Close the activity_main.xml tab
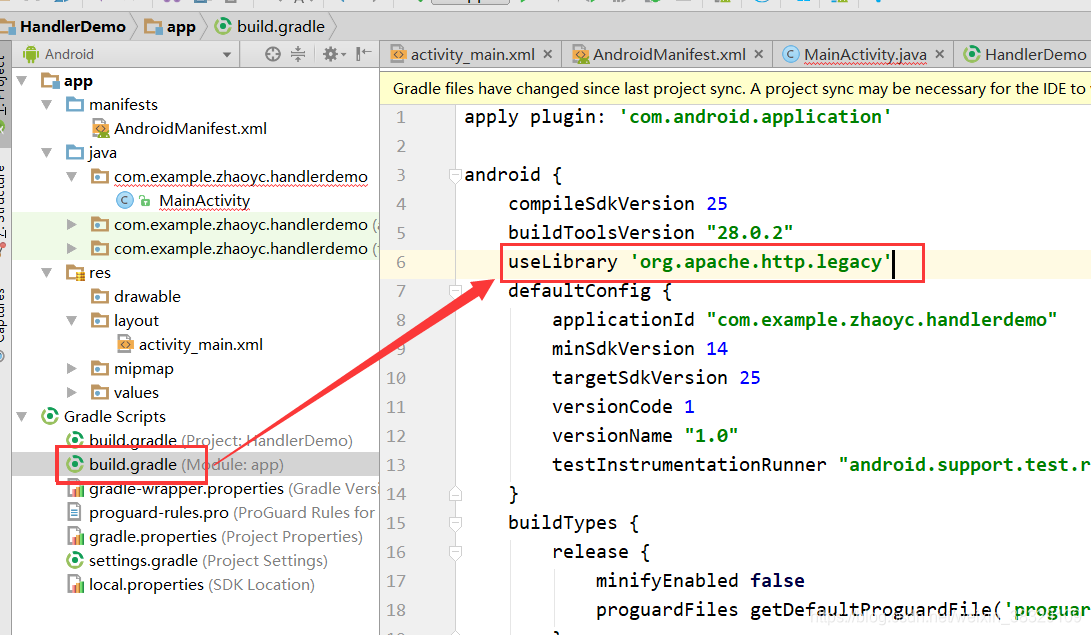The image size is (1091, 635). pyautogui.click(x=546, y=53)
